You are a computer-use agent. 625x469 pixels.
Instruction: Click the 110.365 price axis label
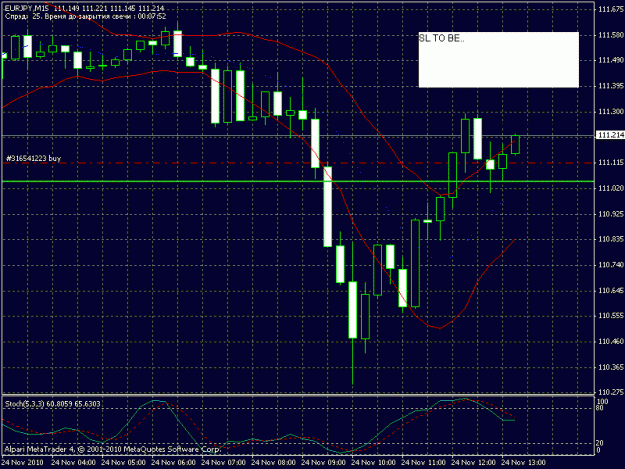click(611, 367)
